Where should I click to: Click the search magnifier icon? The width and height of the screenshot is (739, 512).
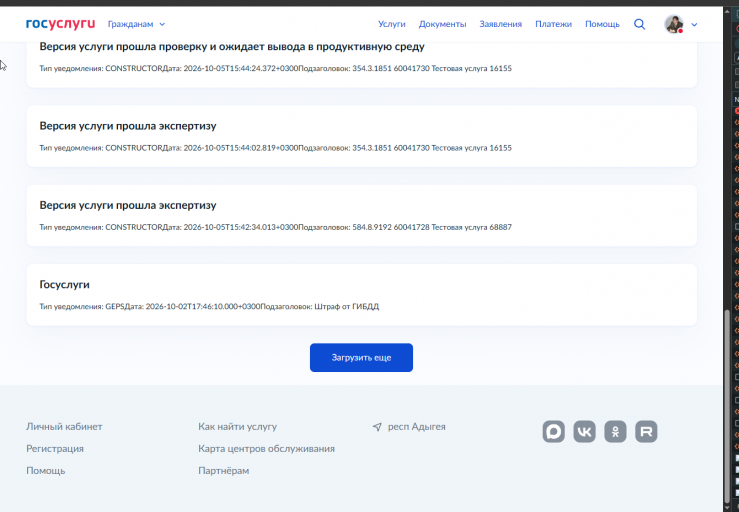click(x=639, y=24)
